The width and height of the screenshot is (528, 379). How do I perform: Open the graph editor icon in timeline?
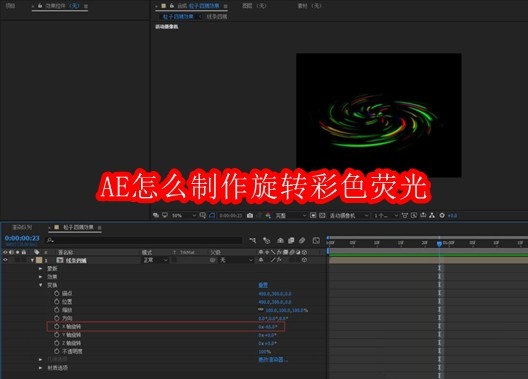click(316, 240)
